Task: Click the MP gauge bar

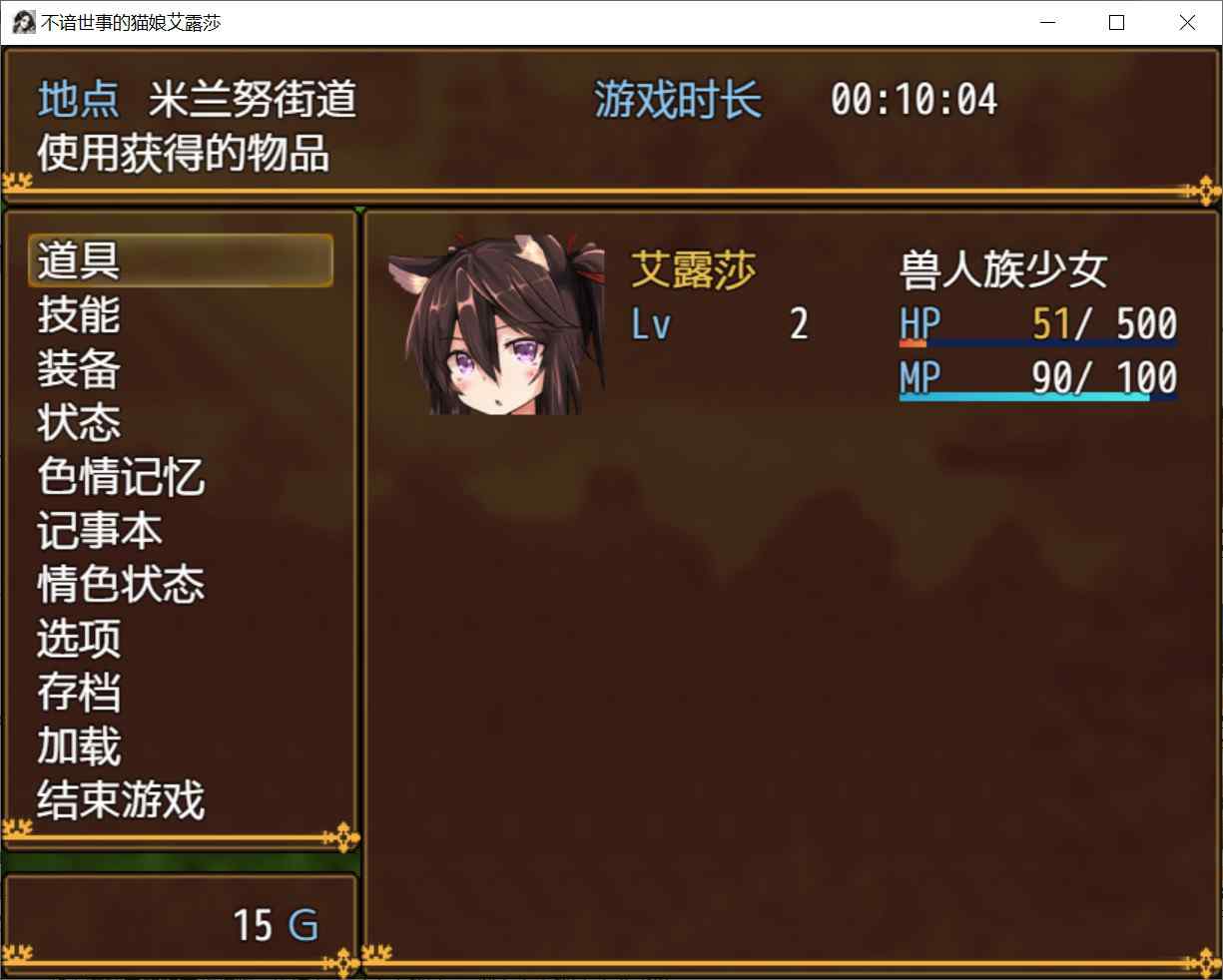Action: tap(1038, 397)
